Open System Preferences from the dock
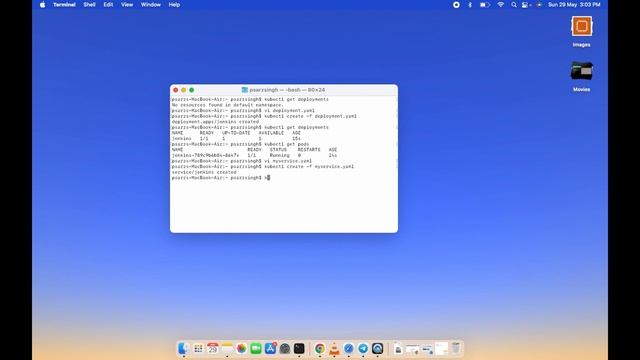This screenshot has height=360, width=640. [285, 349]
